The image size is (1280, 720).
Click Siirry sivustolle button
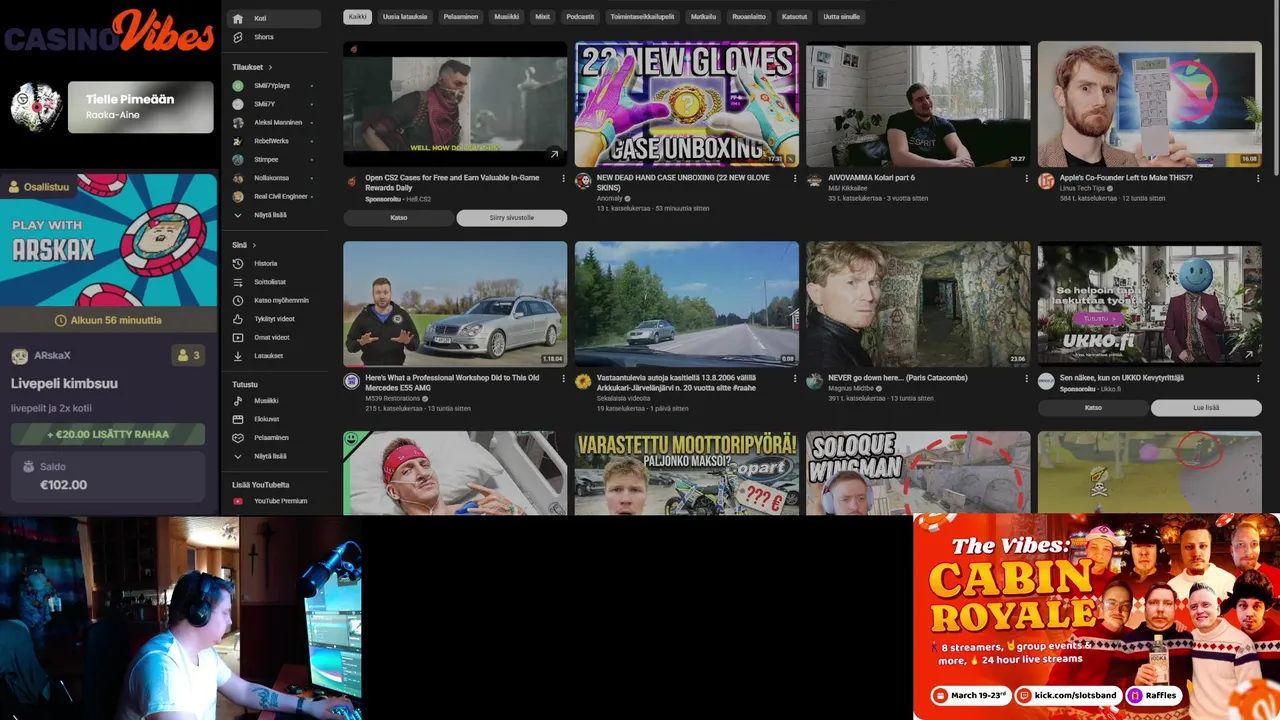[x=512, y=217]
